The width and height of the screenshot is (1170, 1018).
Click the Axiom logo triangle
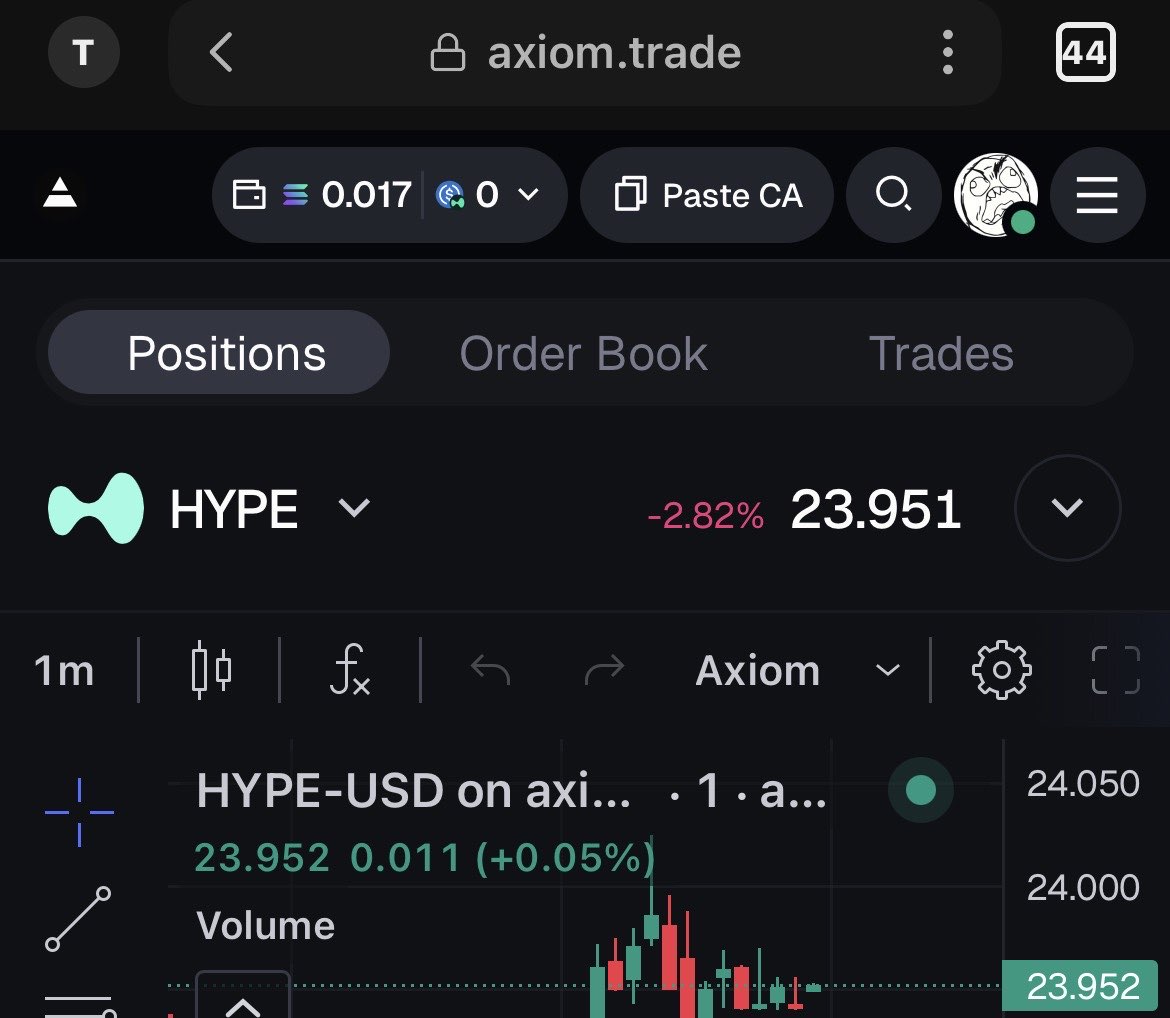[x=60, y=195]
